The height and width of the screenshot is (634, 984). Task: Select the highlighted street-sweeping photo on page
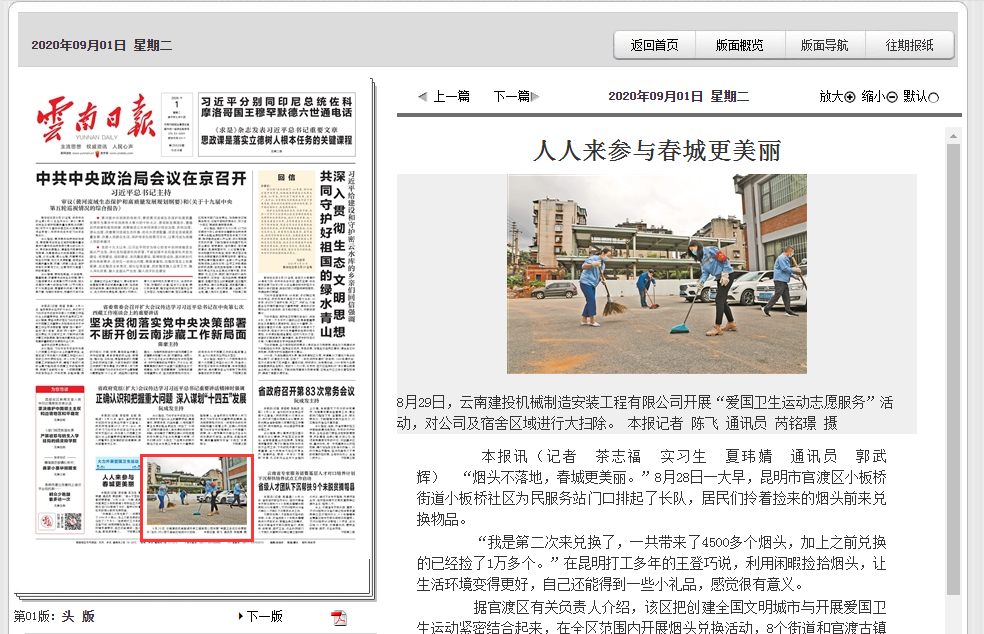[197, 497]
